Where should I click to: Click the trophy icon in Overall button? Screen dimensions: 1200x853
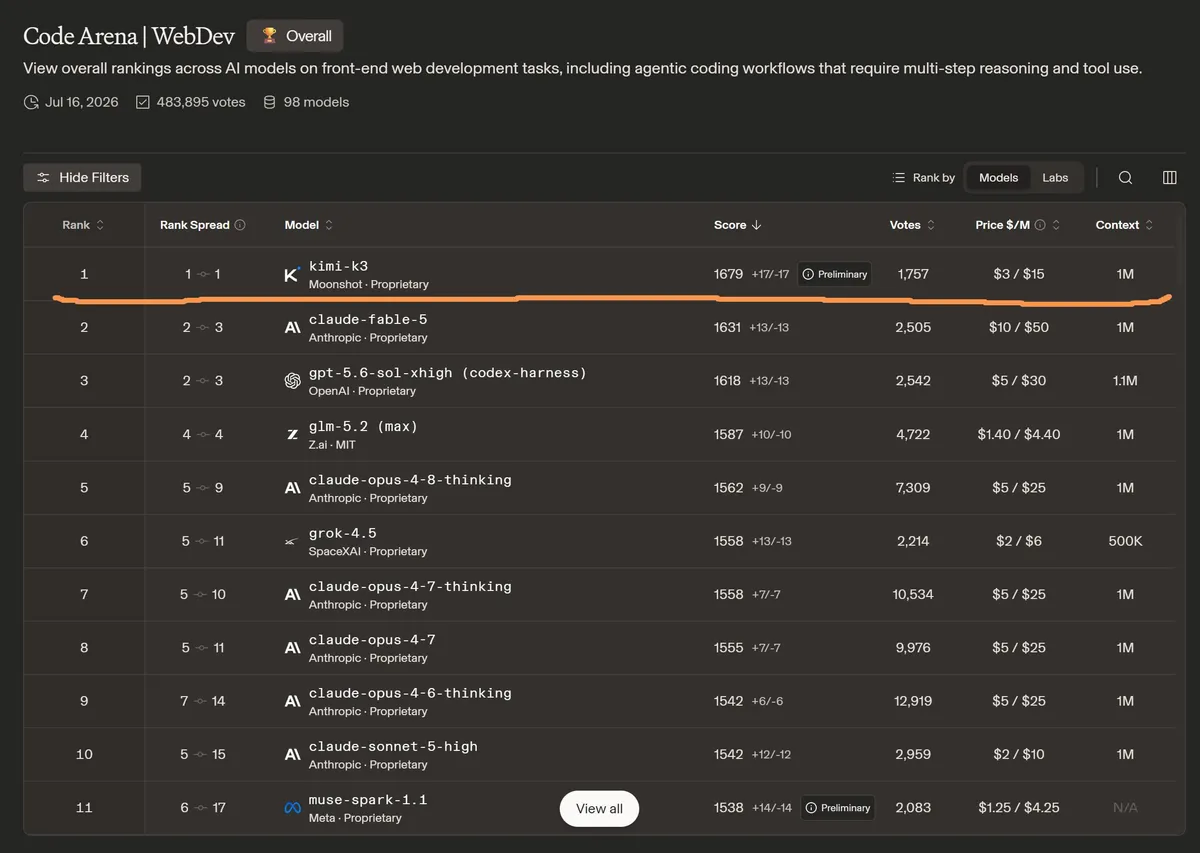[x=270, y=36]
